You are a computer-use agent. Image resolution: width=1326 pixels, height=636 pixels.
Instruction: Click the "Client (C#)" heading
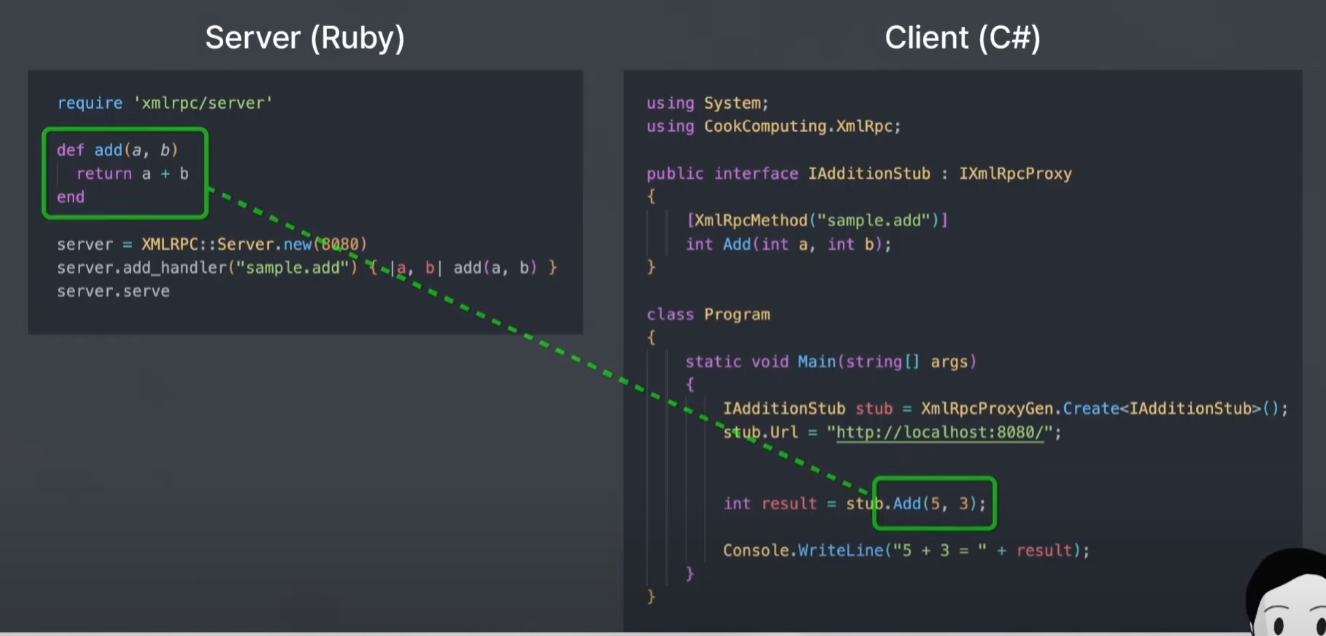coord(963,38)
